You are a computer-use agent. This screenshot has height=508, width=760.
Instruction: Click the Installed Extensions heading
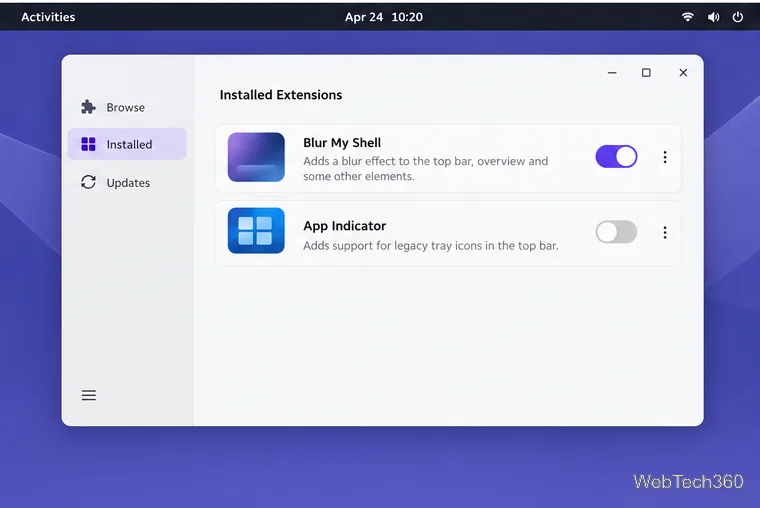281,95
